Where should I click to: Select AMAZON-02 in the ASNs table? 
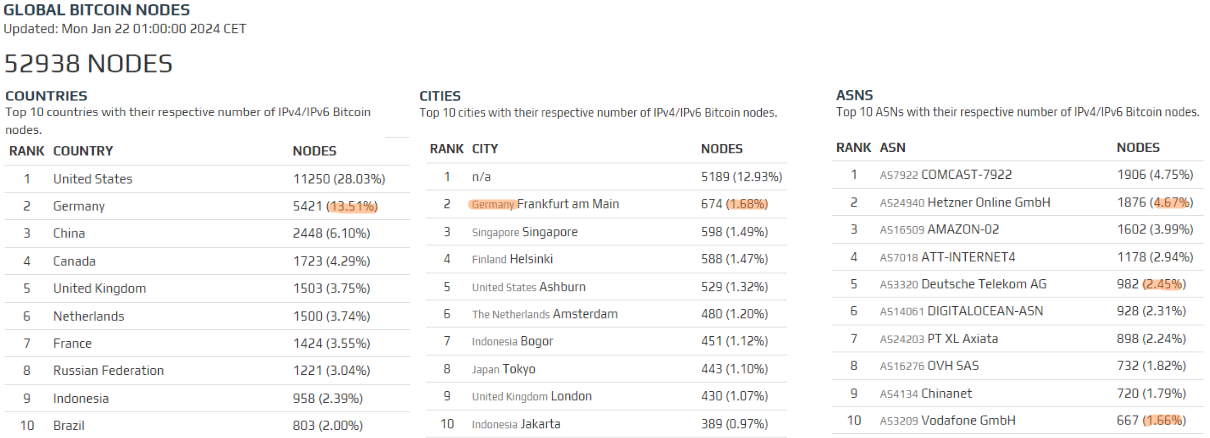click(x=964, y=229)
